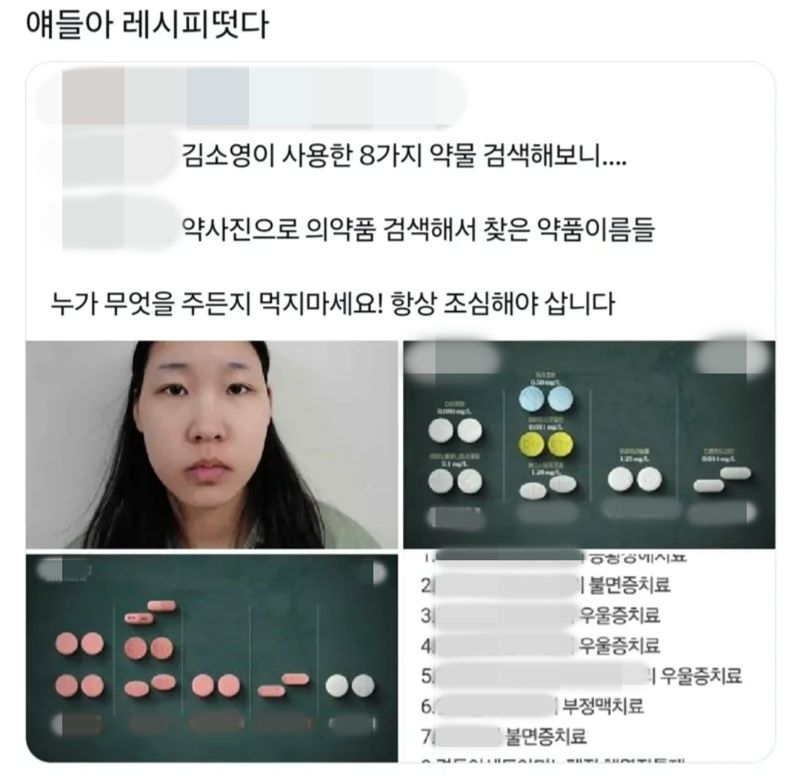Select list item 7 불면증치료
Screen dimensions: 800x776
(x=504, y=736)
